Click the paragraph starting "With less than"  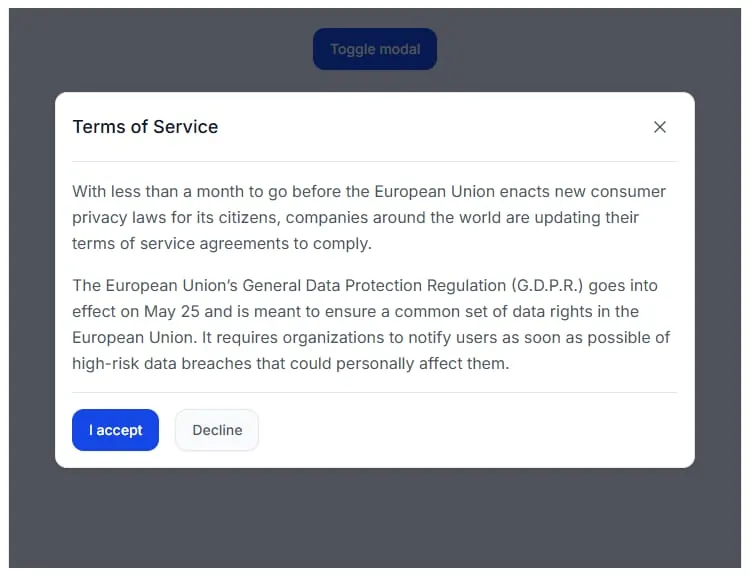point(369,217)
